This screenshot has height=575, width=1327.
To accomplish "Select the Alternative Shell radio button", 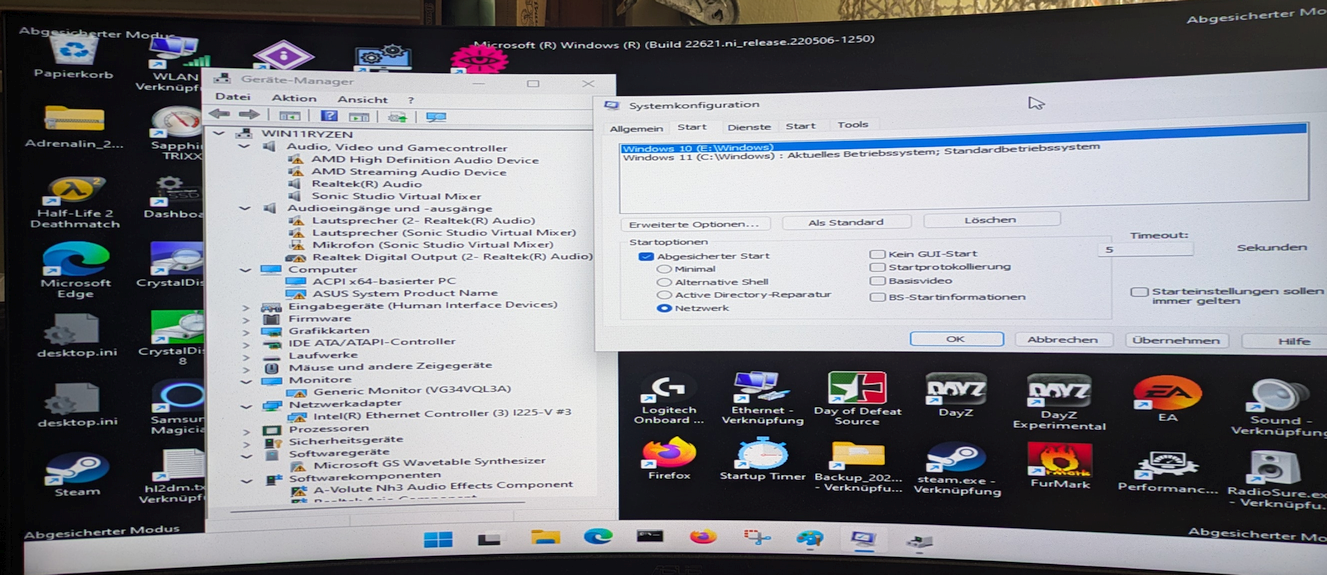I will [x=663, y=282].
